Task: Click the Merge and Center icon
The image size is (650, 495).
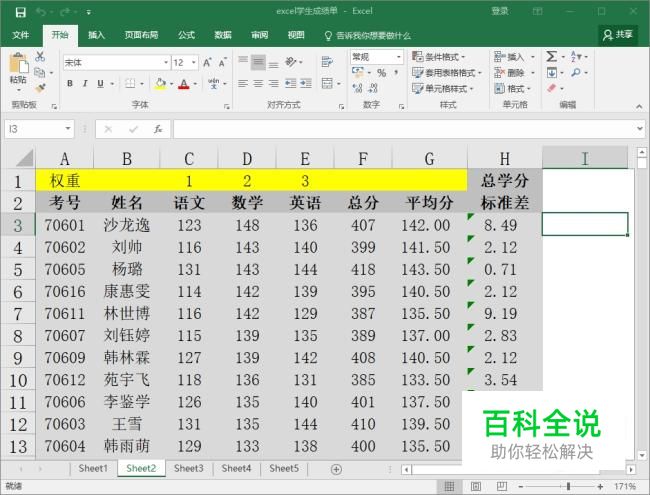Action: click(x=327, y=83)
